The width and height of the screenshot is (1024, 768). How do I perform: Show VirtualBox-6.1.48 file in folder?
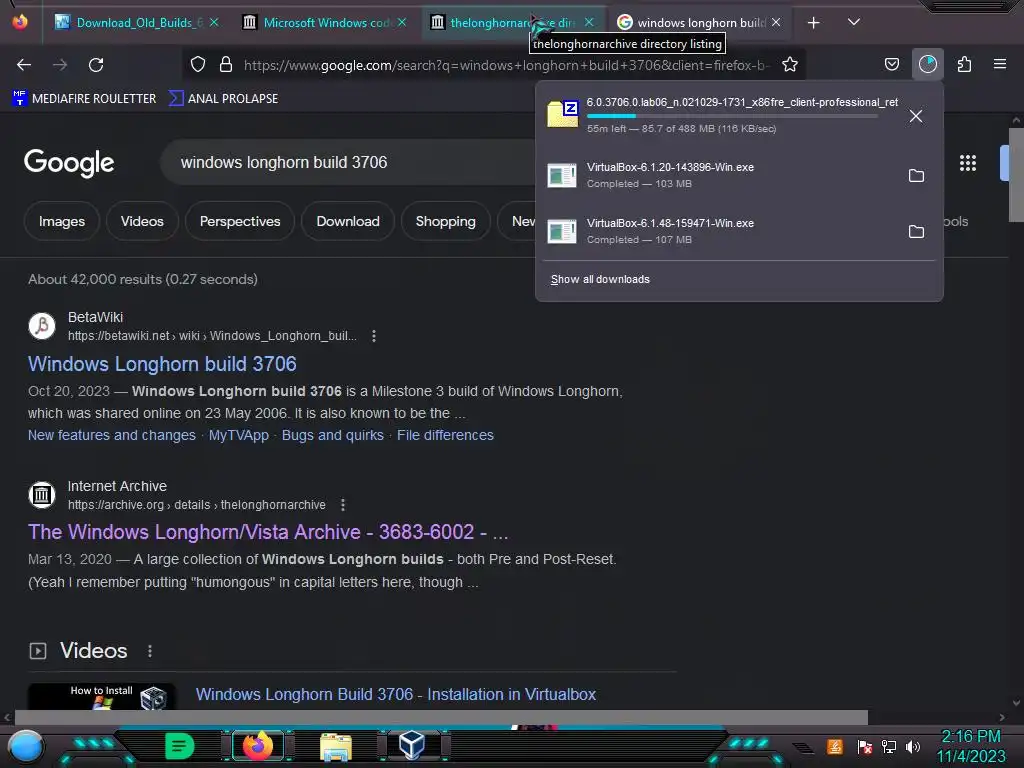click(x=916, y=232)
